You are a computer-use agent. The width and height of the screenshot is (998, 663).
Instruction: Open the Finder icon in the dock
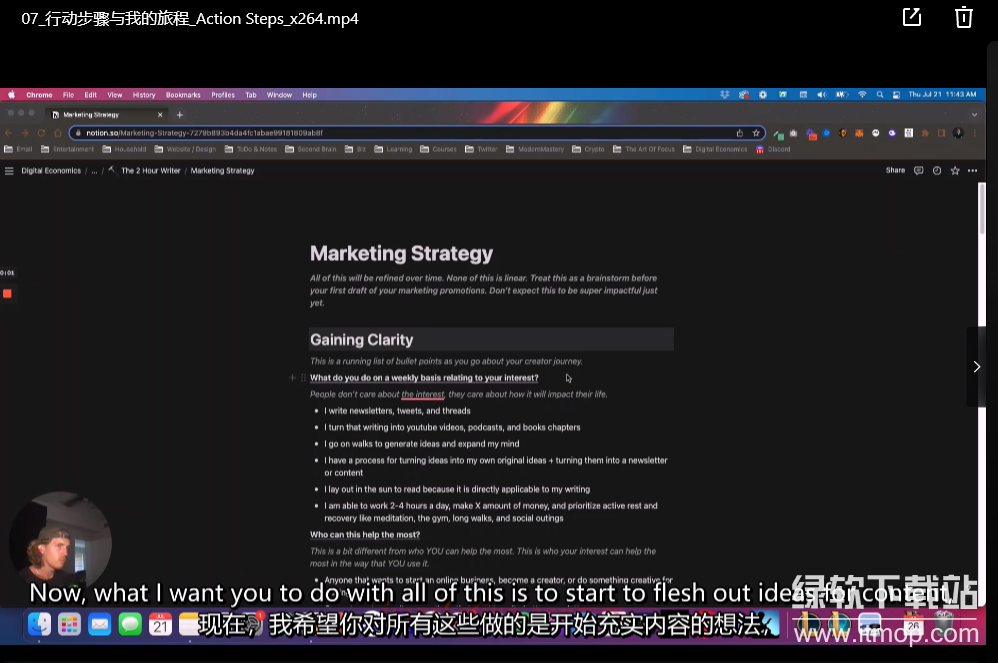(x=39, y=625)
